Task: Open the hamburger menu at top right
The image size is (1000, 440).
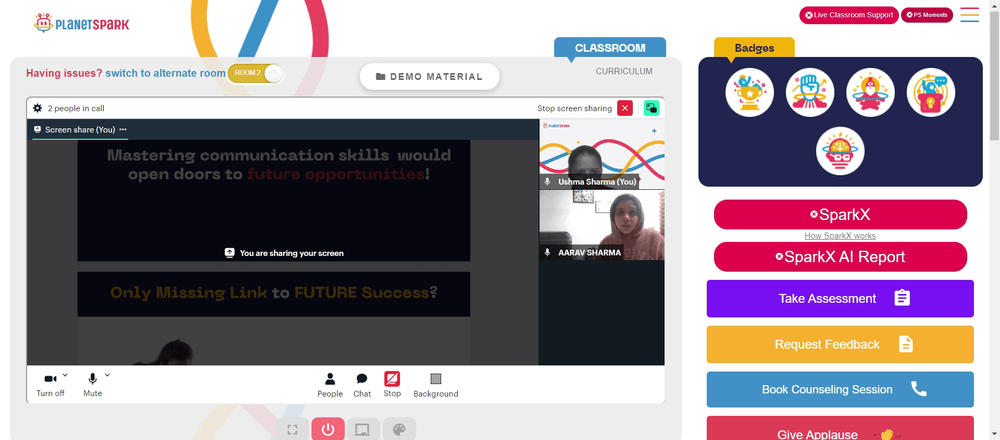Action: click(x=969, y=15)
